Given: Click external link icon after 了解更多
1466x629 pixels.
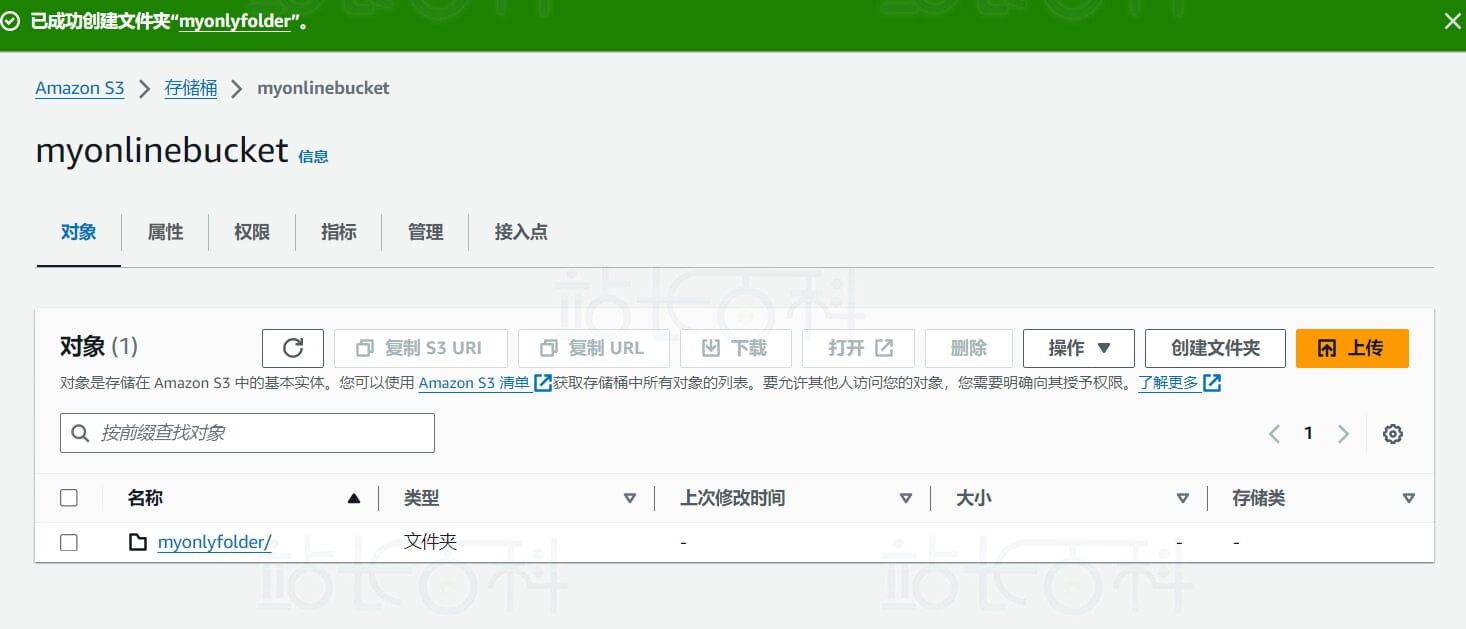Looking at the screenshot, I should point(1212,383).
